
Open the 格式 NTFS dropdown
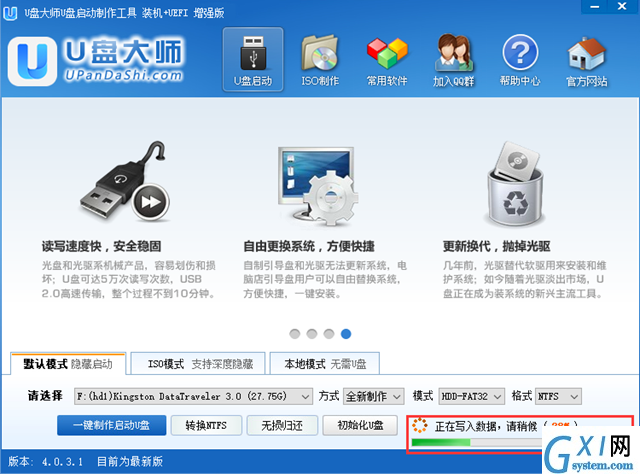point(558,396)
